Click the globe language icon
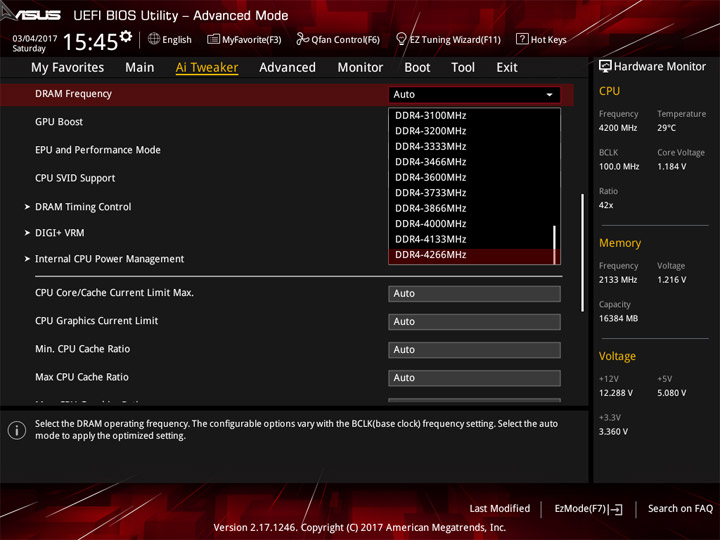The width and height of the screenshot is (720, 540). click(x=154, y=39)
